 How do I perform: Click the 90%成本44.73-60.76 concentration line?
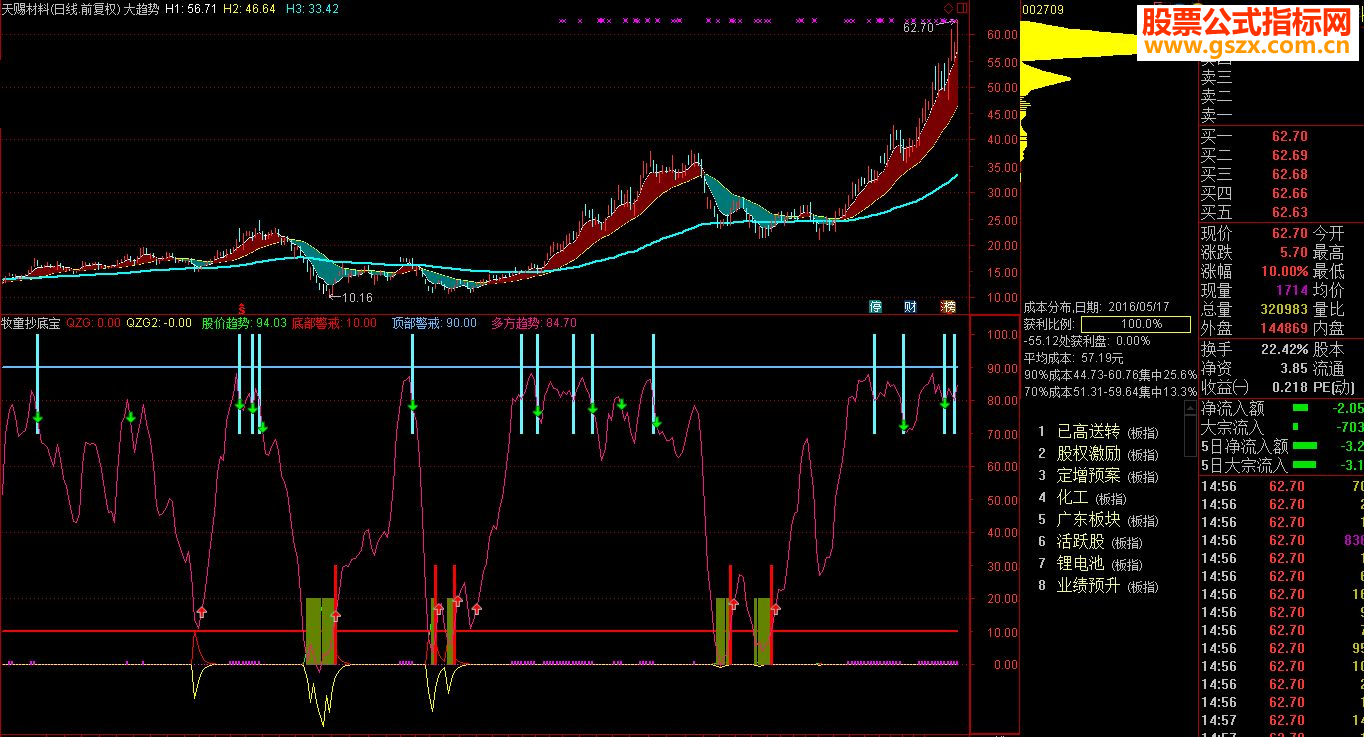tap(1110, 374)
